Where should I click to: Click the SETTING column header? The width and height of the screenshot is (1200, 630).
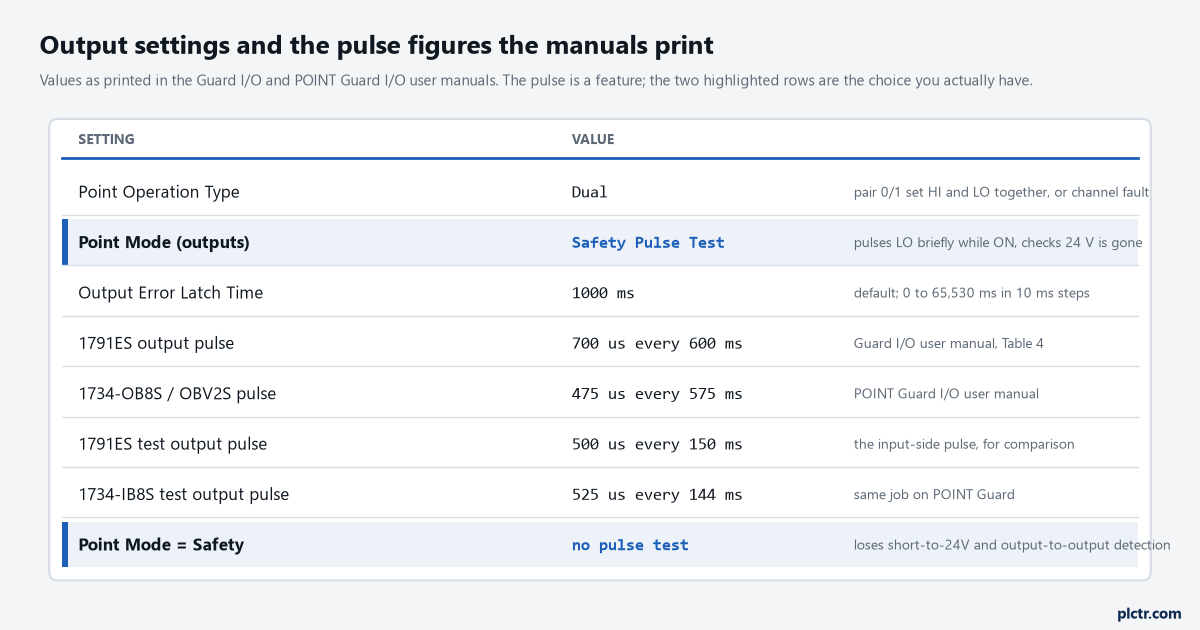coord(106,139)
